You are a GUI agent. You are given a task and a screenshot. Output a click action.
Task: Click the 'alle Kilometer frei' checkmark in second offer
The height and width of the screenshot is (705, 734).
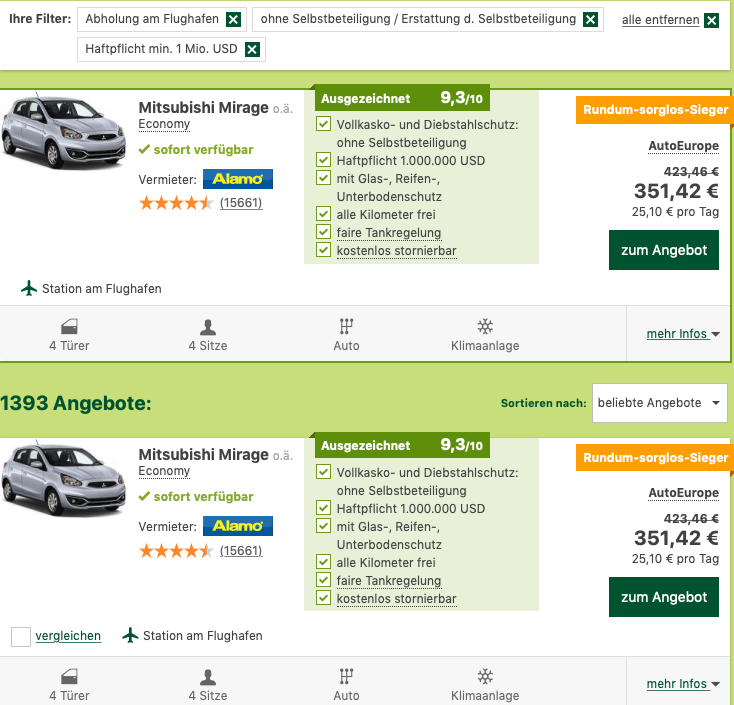[x=323, y=561]
